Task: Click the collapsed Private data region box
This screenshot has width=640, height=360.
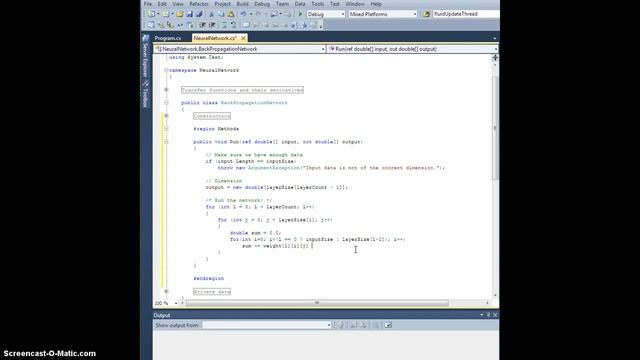Action: [x=212, y=292]
